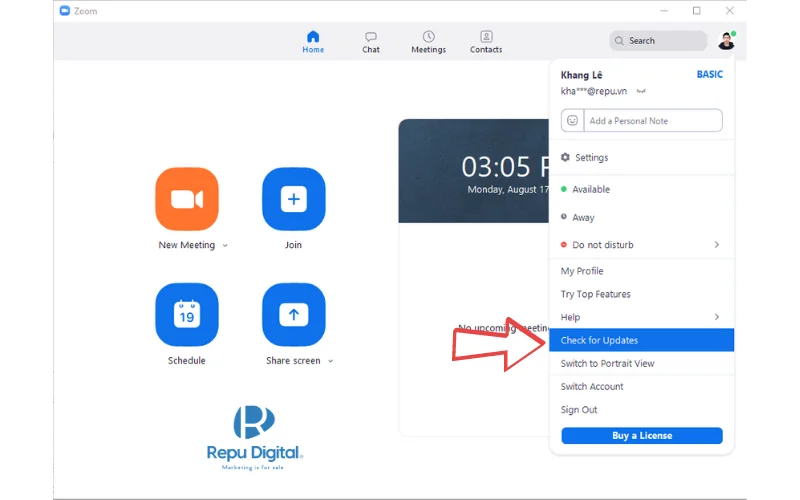Expand the Share screen dropdown arrow
The image size is (800, 500).
(331, 361)
